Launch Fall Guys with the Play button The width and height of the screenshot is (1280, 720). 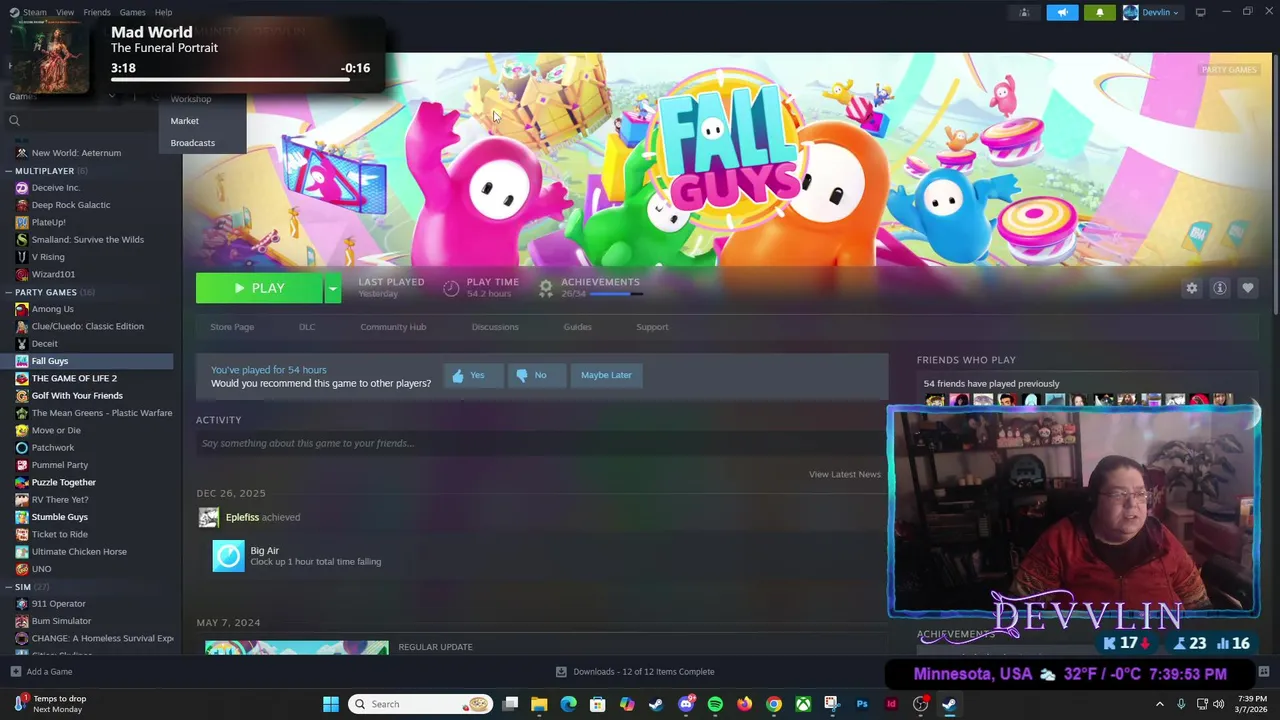259,288
